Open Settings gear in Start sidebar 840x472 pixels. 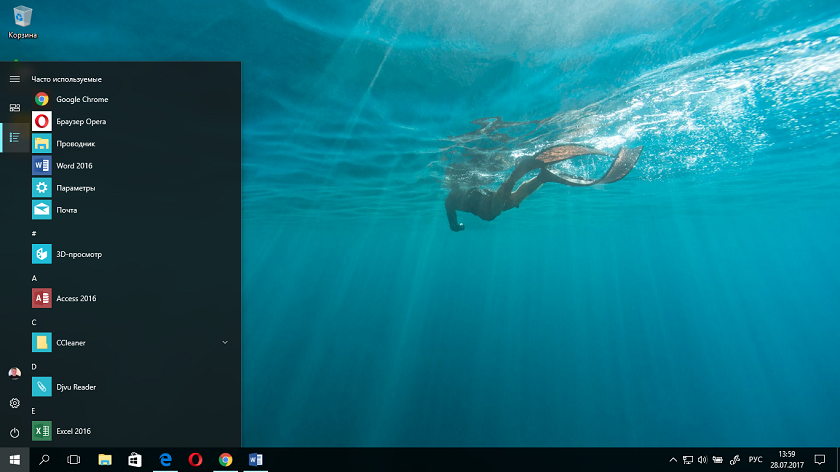(x=14, y=403)
